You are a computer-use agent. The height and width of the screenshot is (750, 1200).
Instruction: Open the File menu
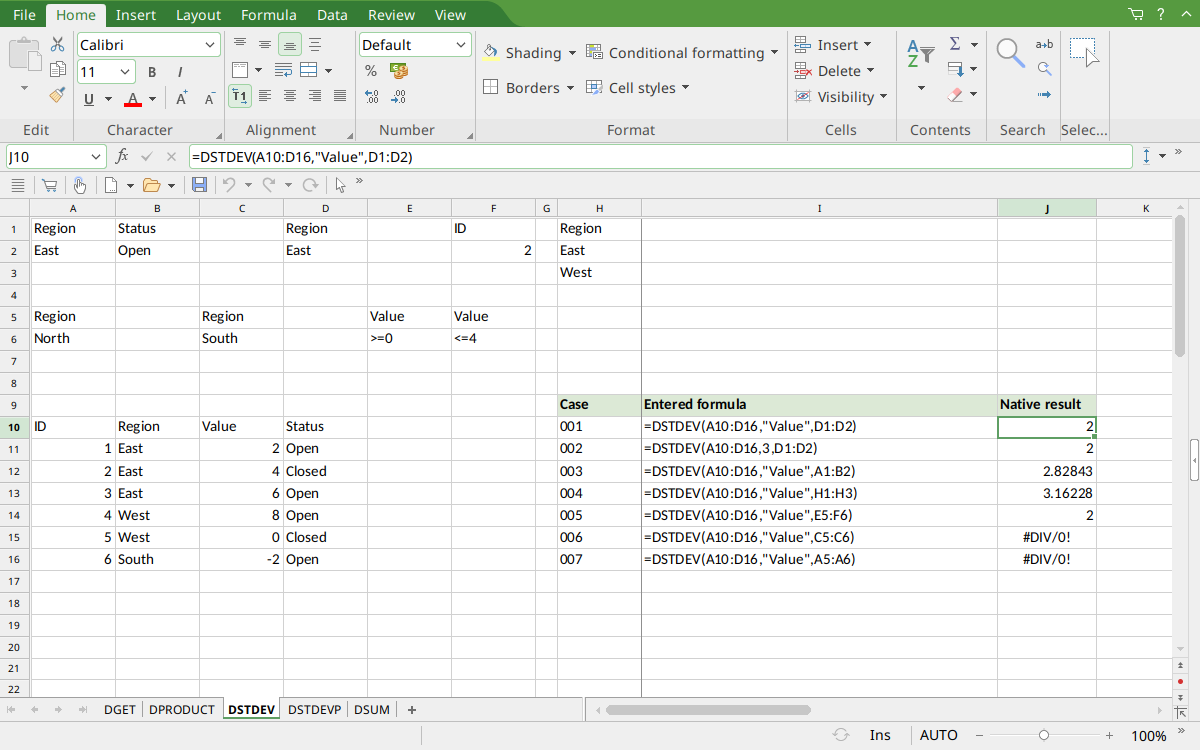[24, 15]
